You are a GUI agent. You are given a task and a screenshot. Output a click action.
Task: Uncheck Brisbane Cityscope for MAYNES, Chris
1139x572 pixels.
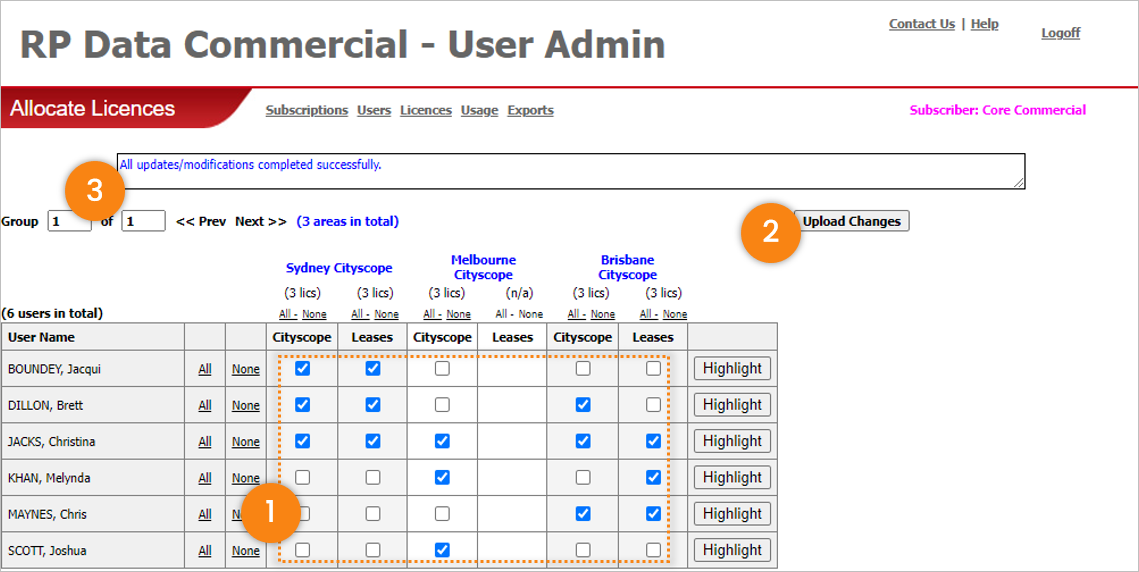[x=583, y=514]
